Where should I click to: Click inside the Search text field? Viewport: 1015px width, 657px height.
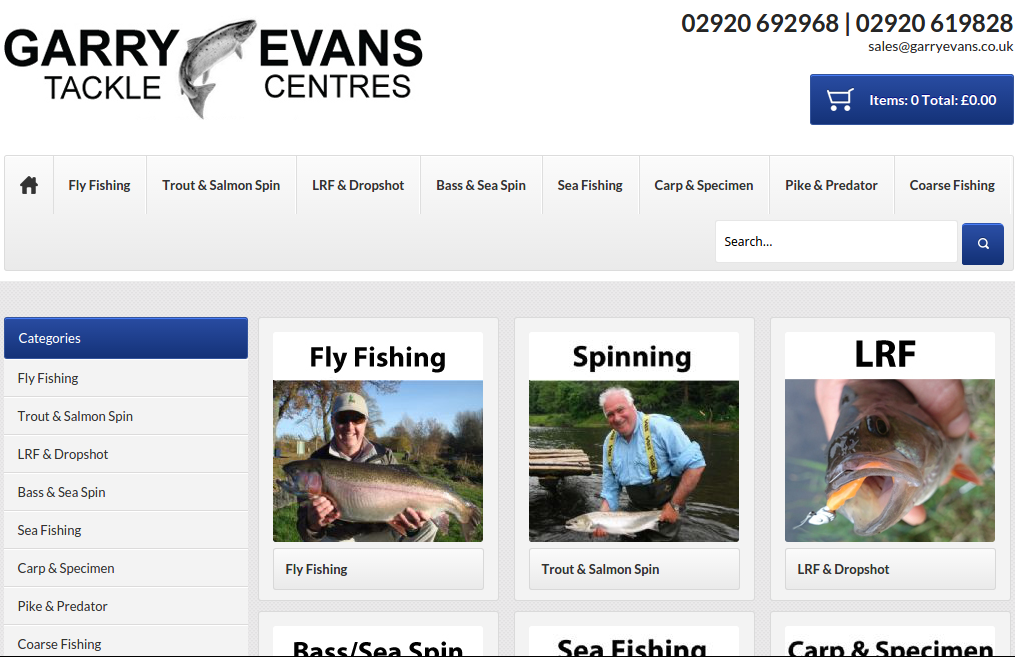[836, 241]
